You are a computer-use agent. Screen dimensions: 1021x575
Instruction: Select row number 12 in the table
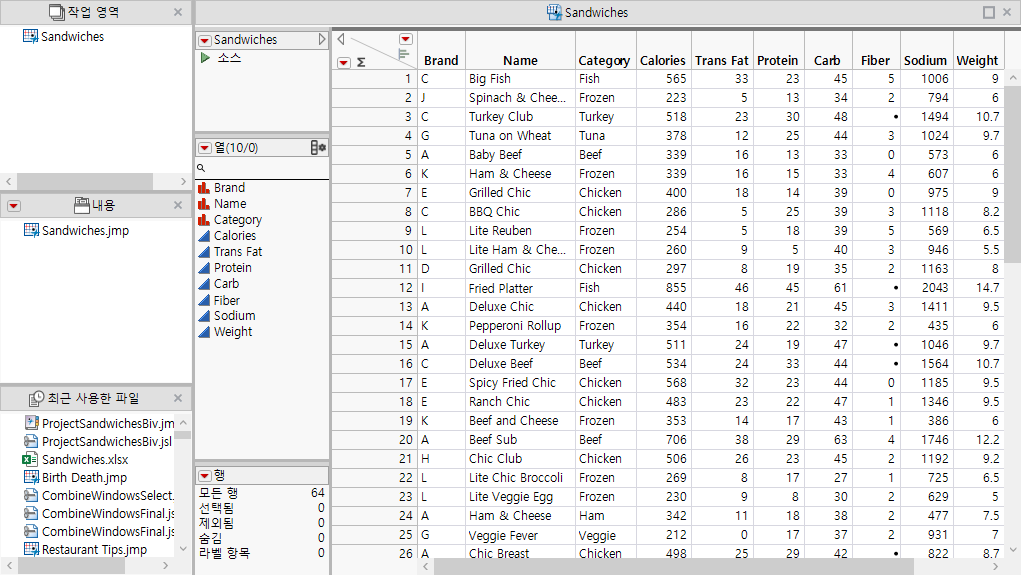coord(375,288)
